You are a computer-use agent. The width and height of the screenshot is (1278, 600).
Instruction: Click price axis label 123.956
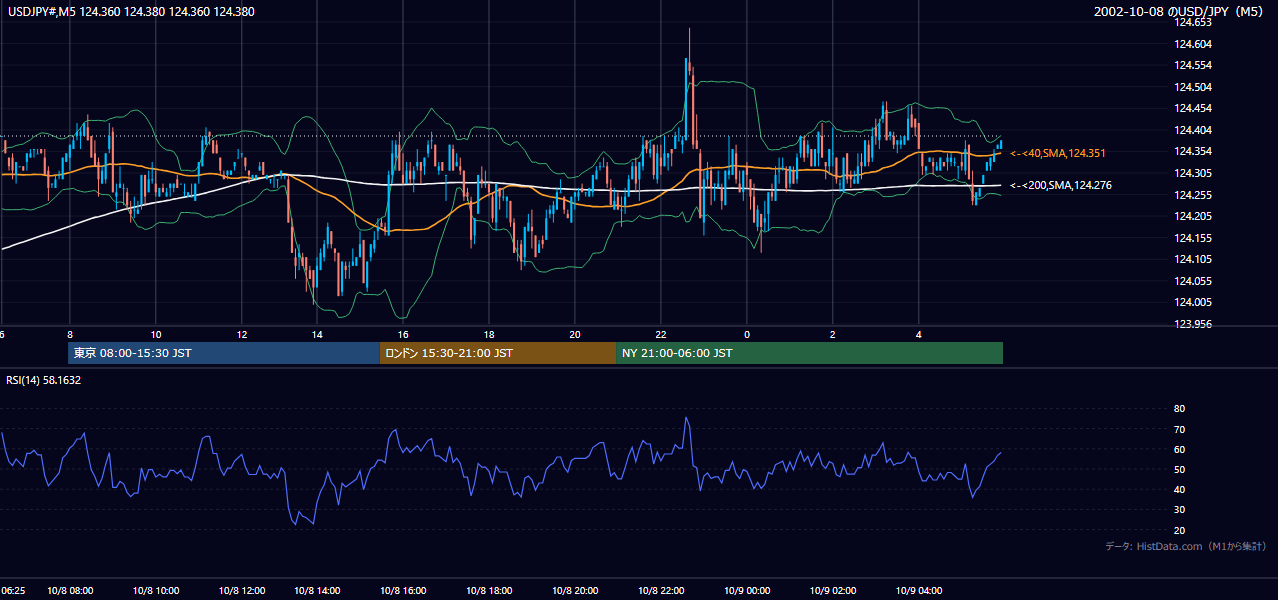pos(1193,324)
